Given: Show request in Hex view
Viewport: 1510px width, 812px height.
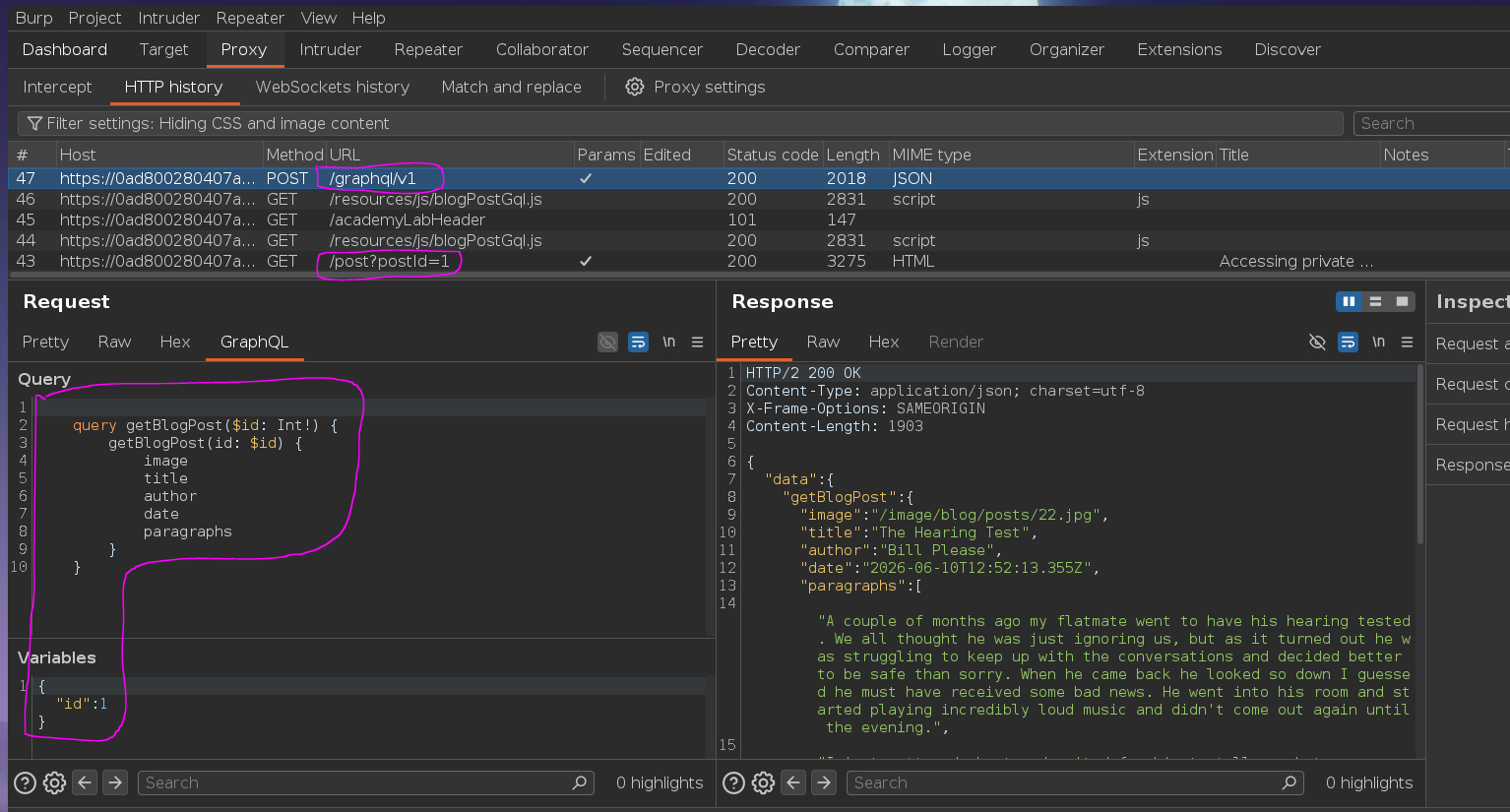Looking at the screenshot, I should 175,342.
